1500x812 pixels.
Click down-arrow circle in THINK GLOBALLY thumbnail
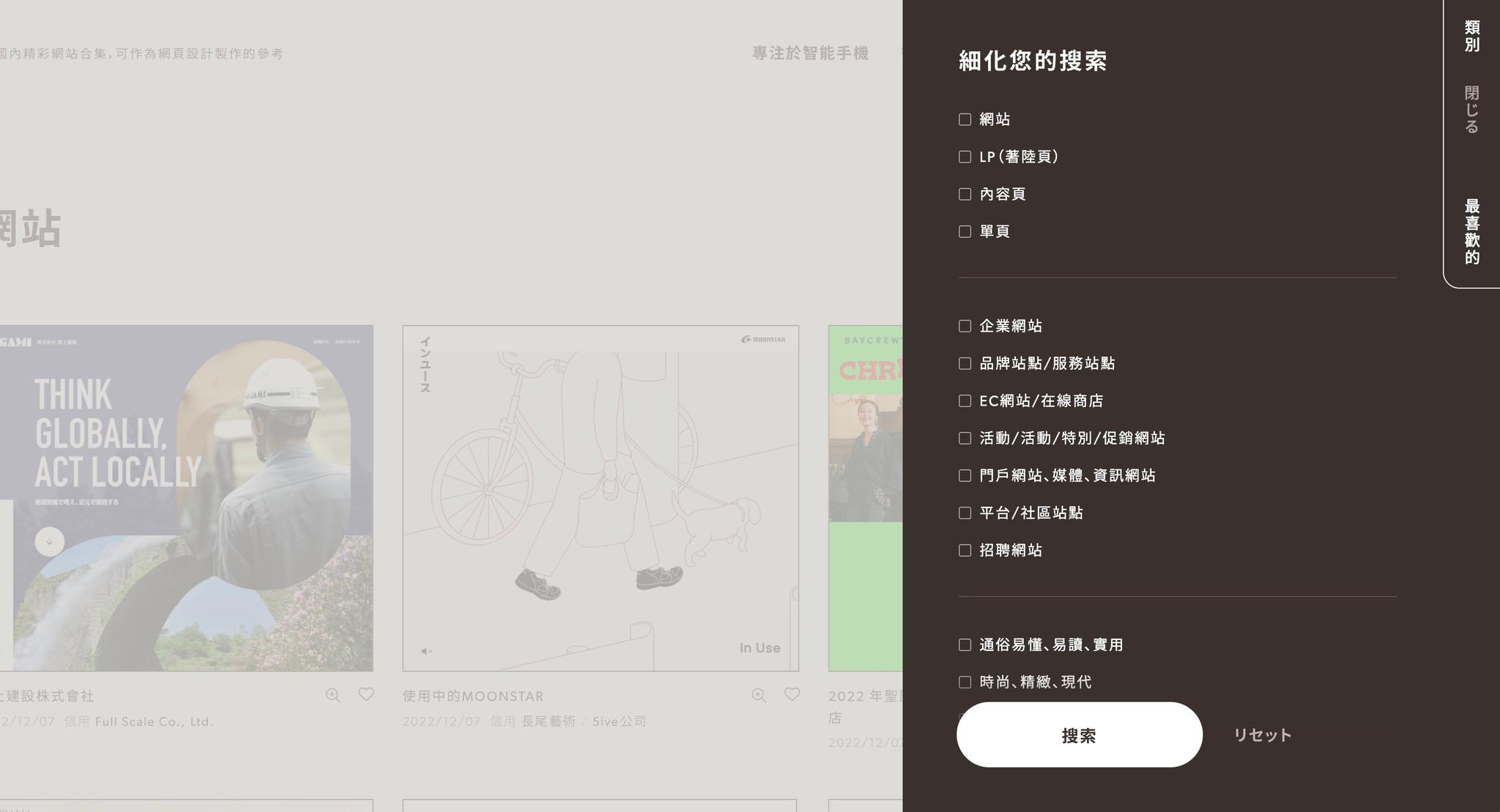pyautogui.click(x=49, y=542)
